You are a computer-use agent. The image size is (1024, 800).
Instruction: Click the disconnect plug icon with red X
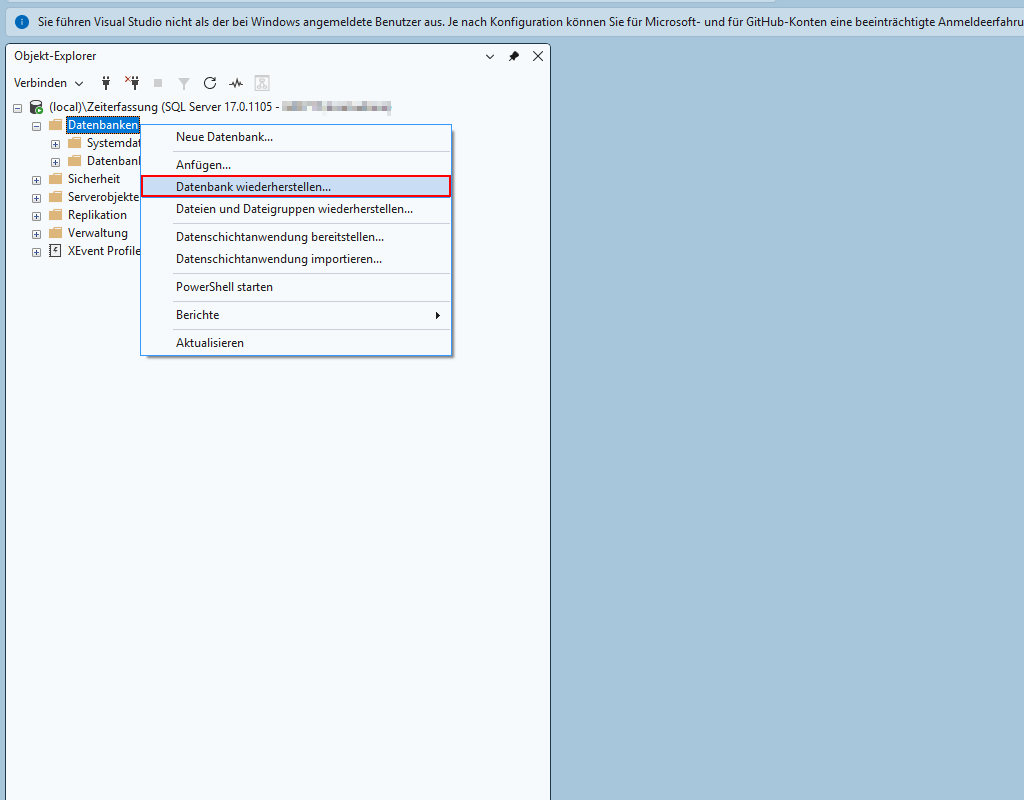point(131,83)
